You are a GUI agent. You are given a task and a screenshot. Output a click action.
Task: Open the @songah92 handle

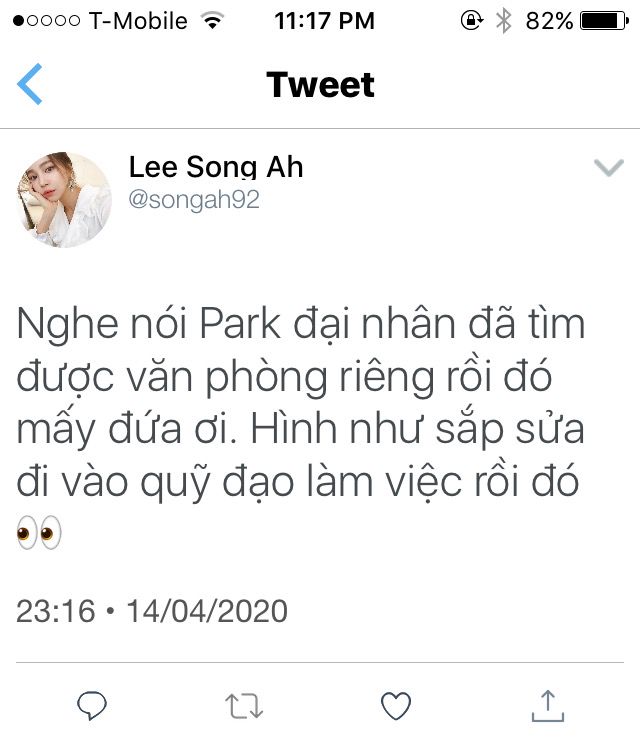click(x=194, y=199)
